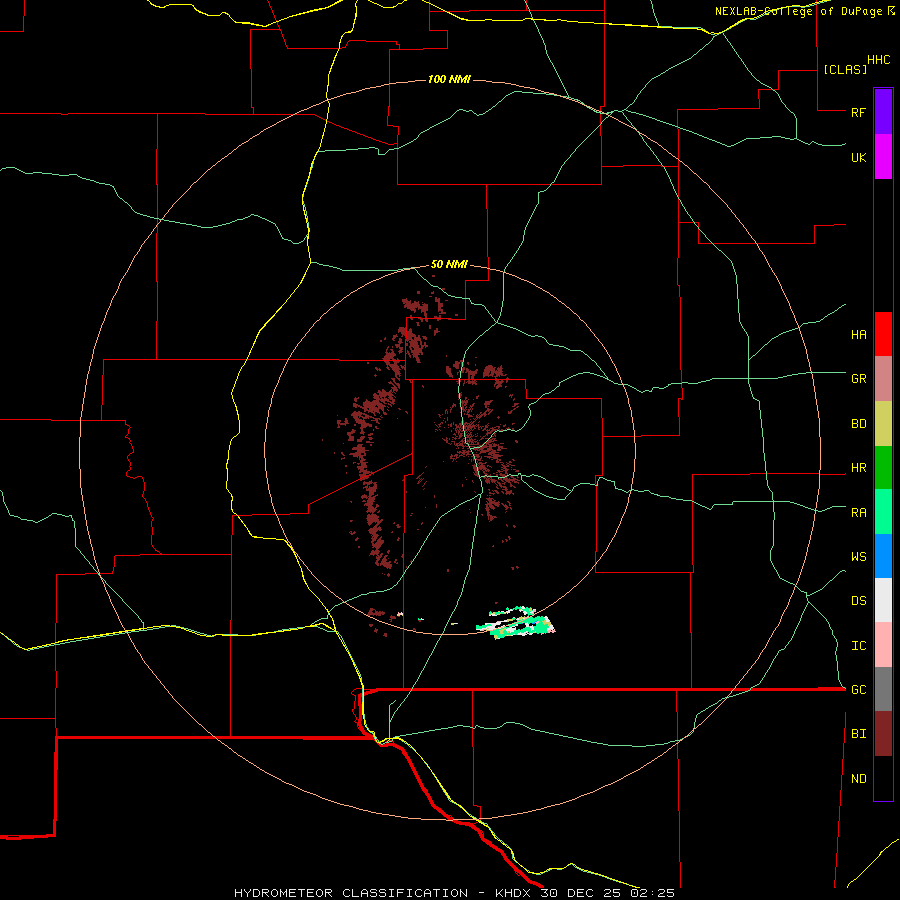Click the green rain echo cluster

[517, 623]
